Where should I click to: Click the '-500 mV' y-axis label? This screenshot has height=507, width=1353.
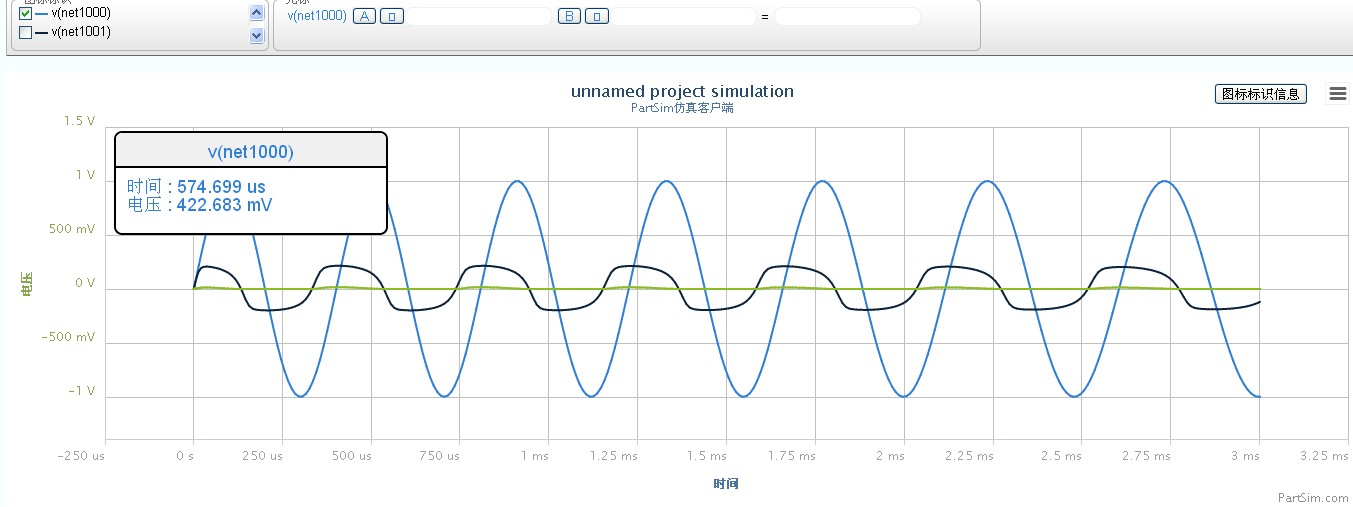click(69, 337)
